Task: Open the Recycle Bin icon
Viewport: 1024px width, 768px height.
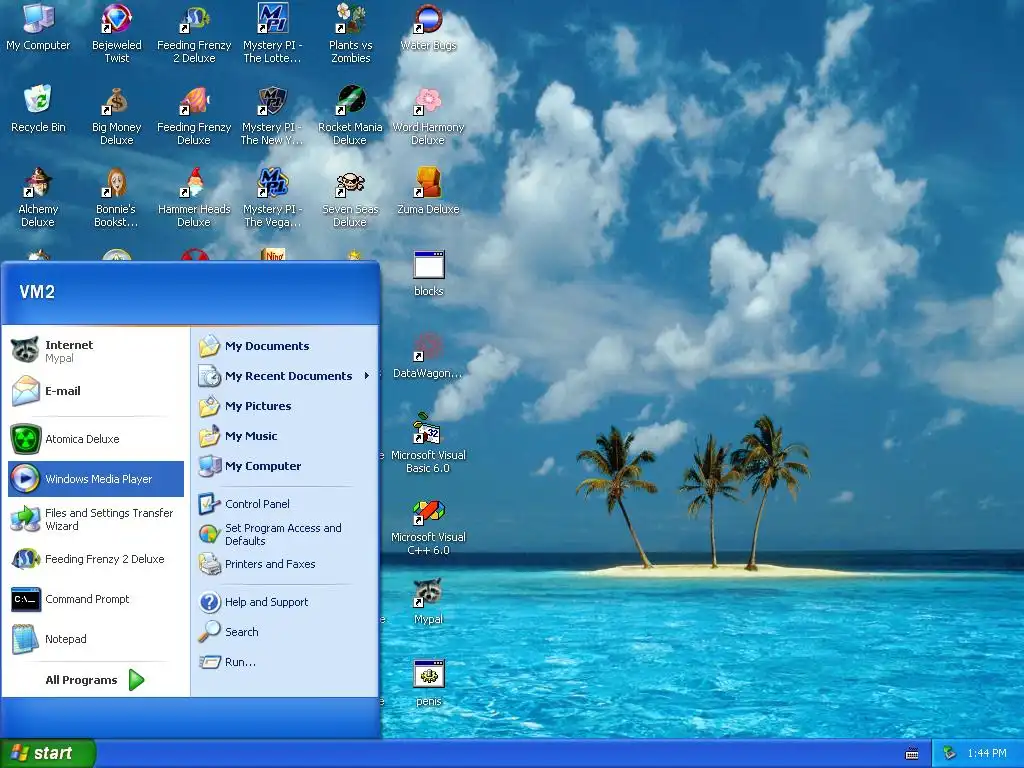Action: point(38,109)
